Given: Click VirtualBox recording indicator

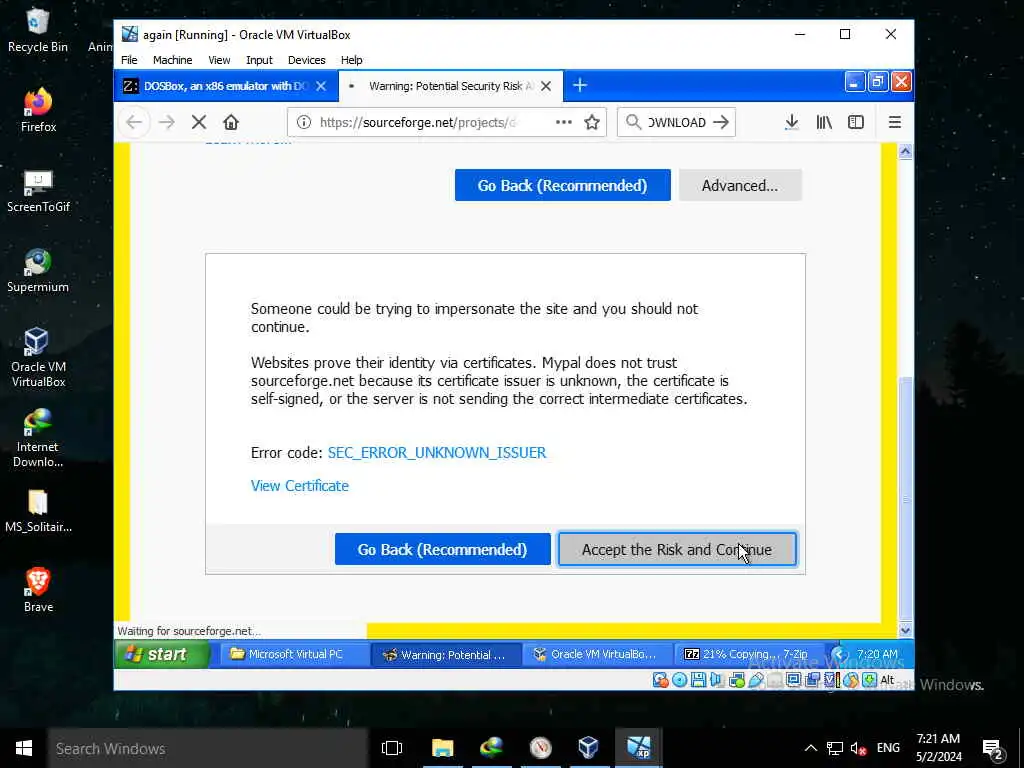Looking at the screenshot, I should (x=812, y=680).
